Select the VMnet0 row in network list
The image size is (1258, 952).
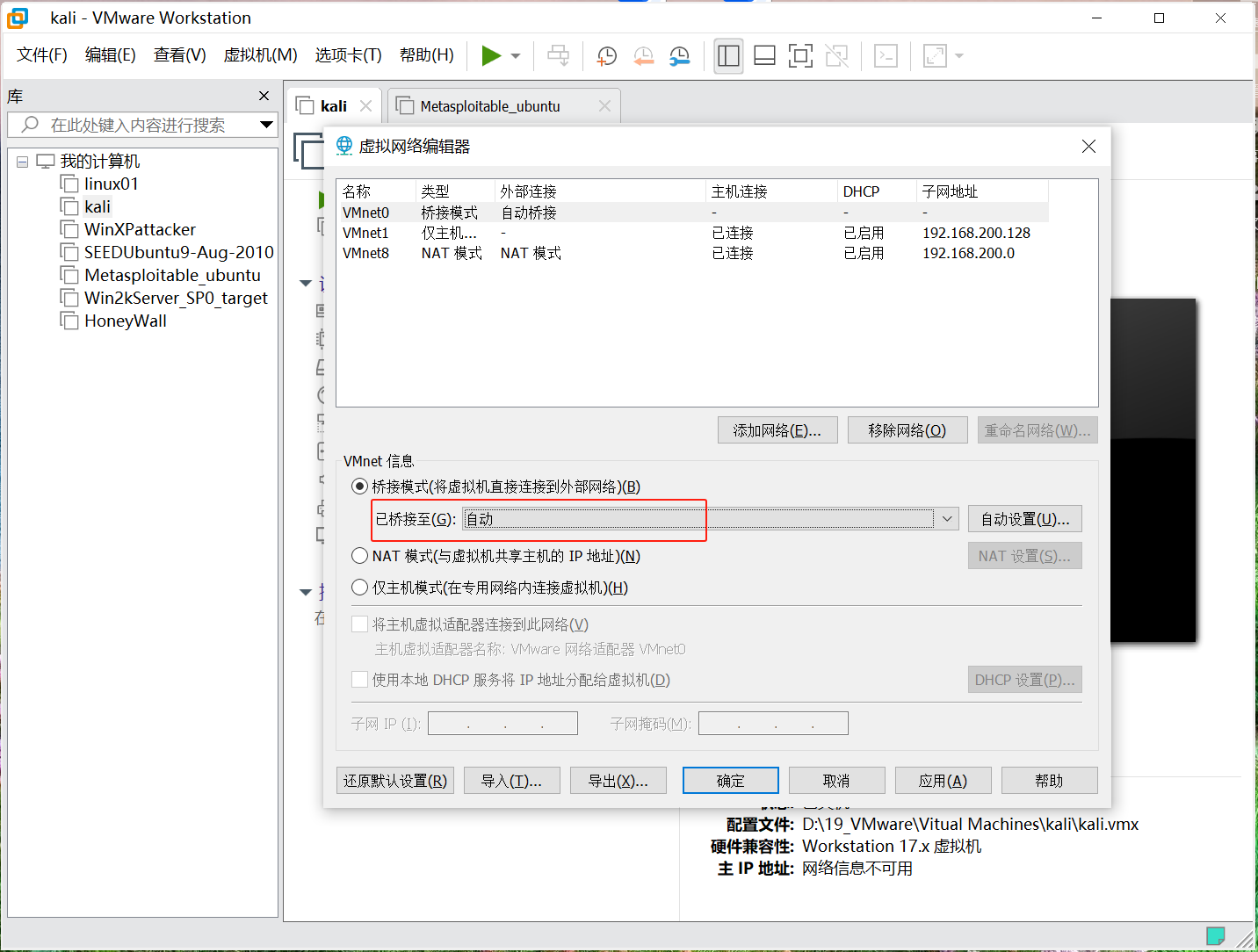[694, 213]
